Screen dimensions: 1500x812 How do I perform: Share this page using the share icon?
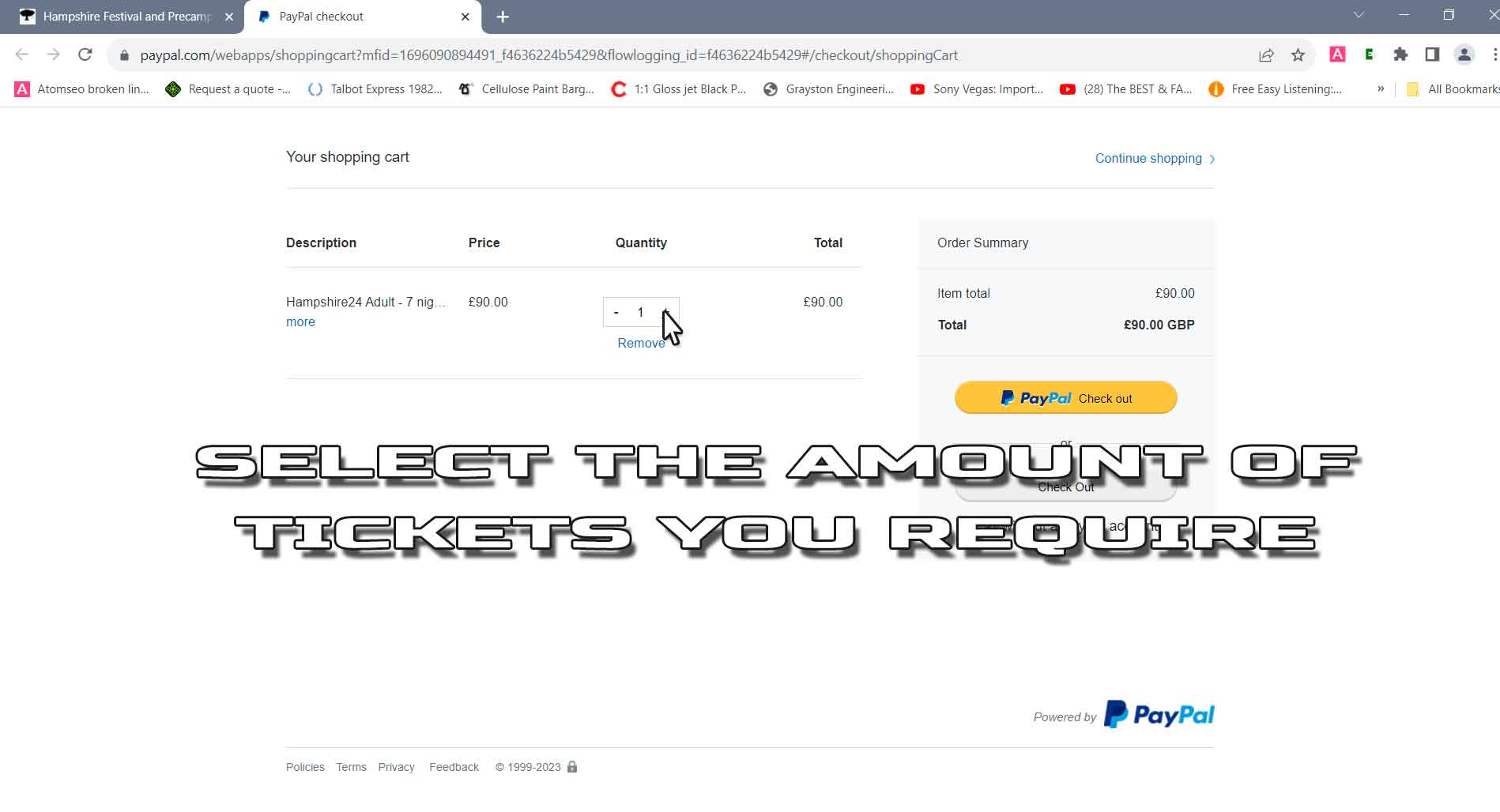[1266, 55]
